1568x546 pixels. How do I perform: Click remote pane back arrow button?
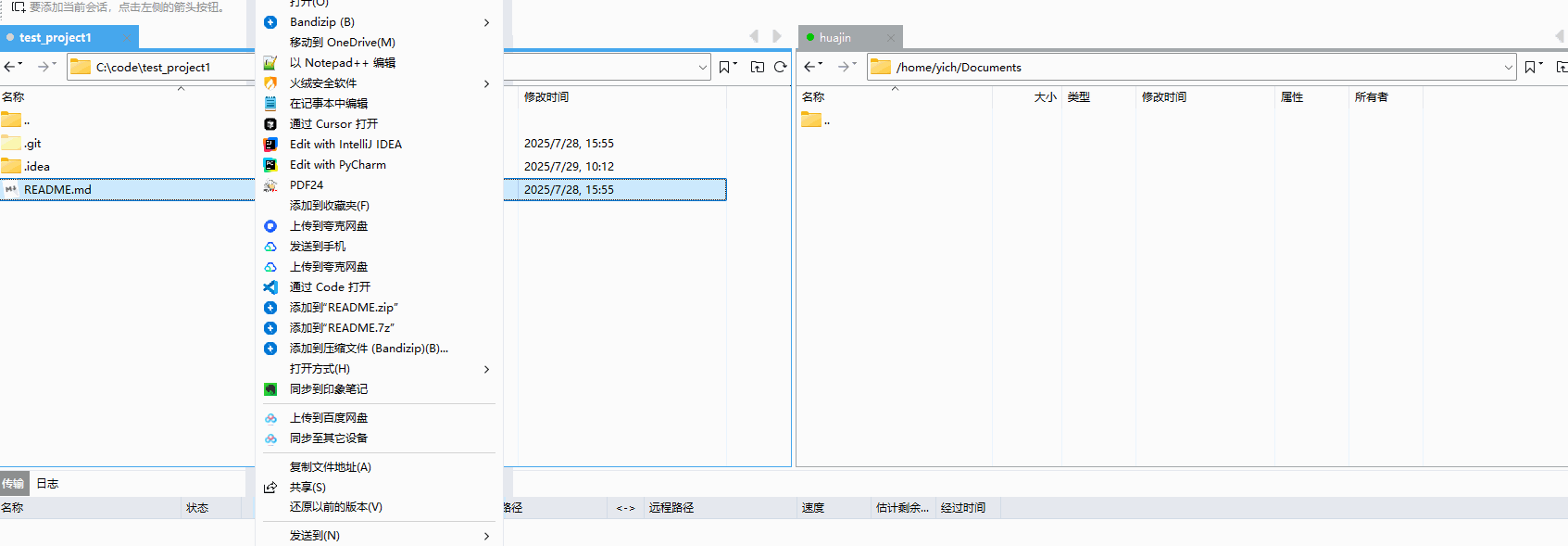(x=812, y=67)
